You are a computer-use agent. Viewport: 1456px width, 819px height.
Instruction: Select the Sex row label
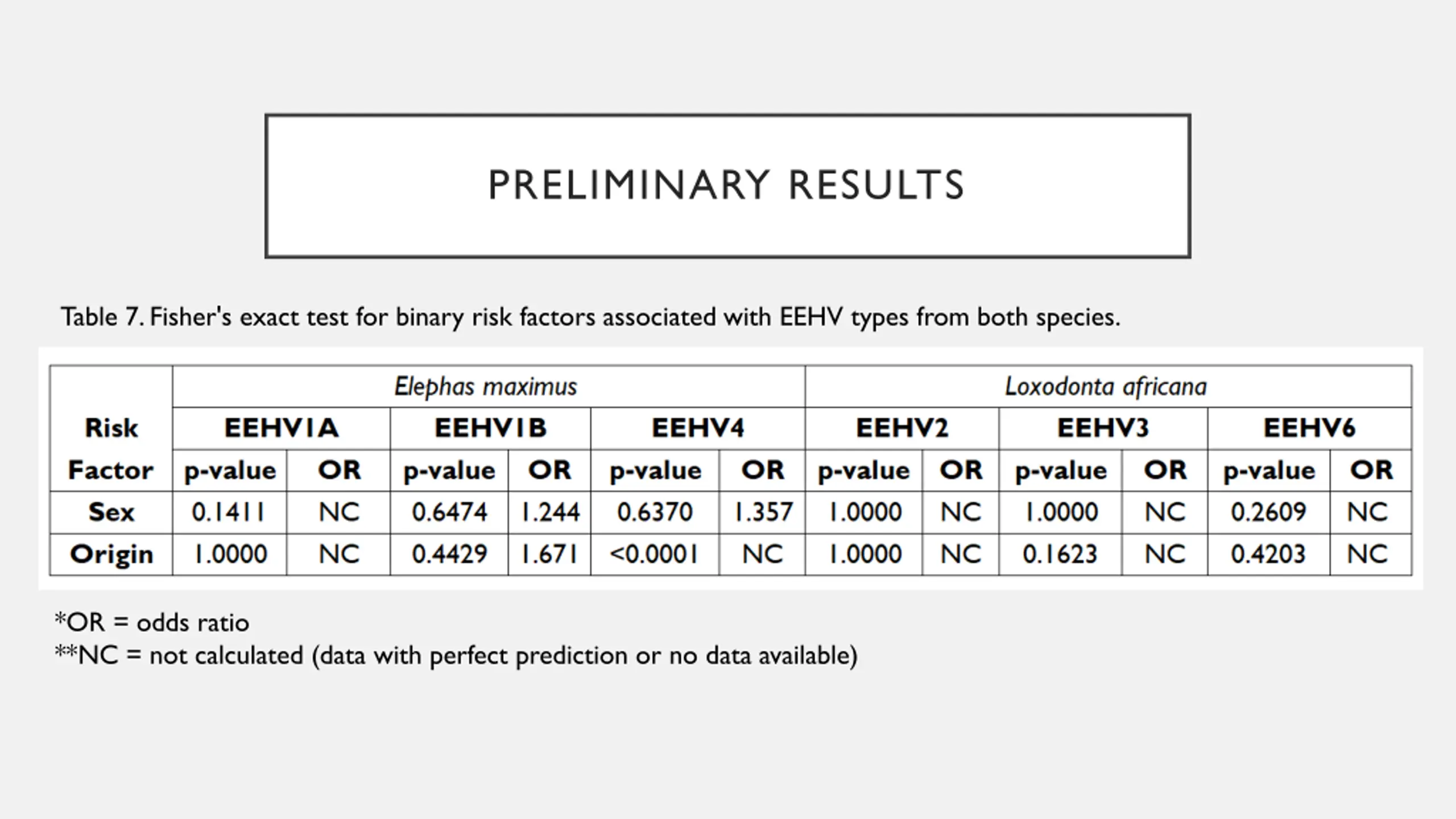coord(111,512)
